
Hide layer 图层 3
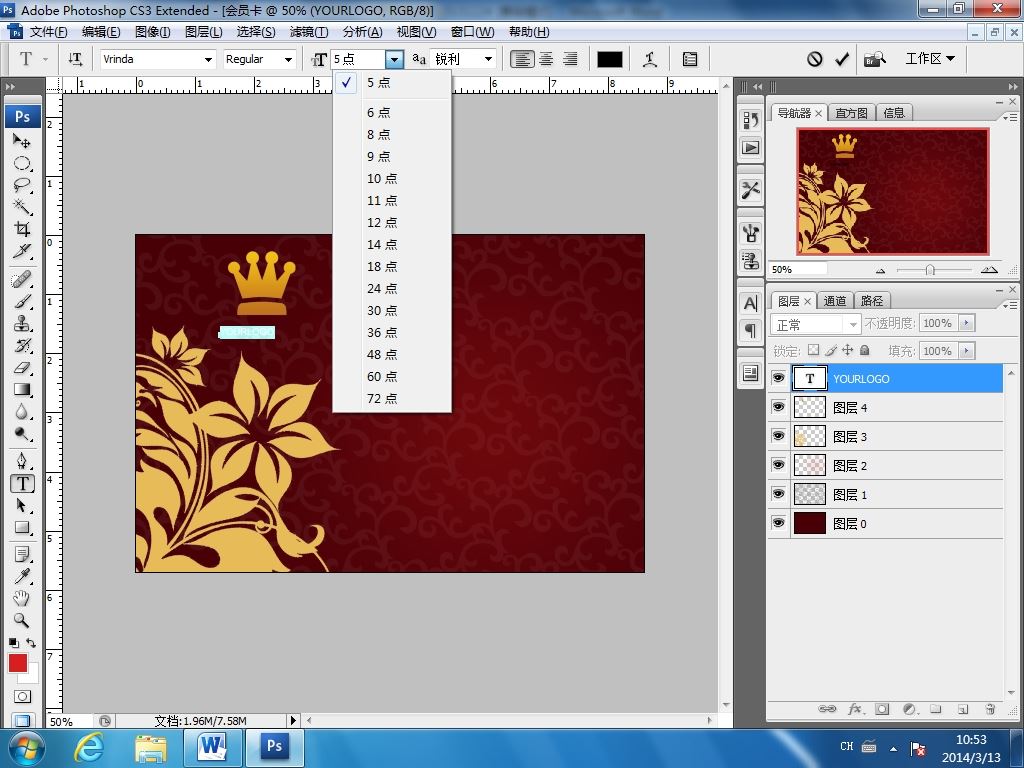(778, 436)
